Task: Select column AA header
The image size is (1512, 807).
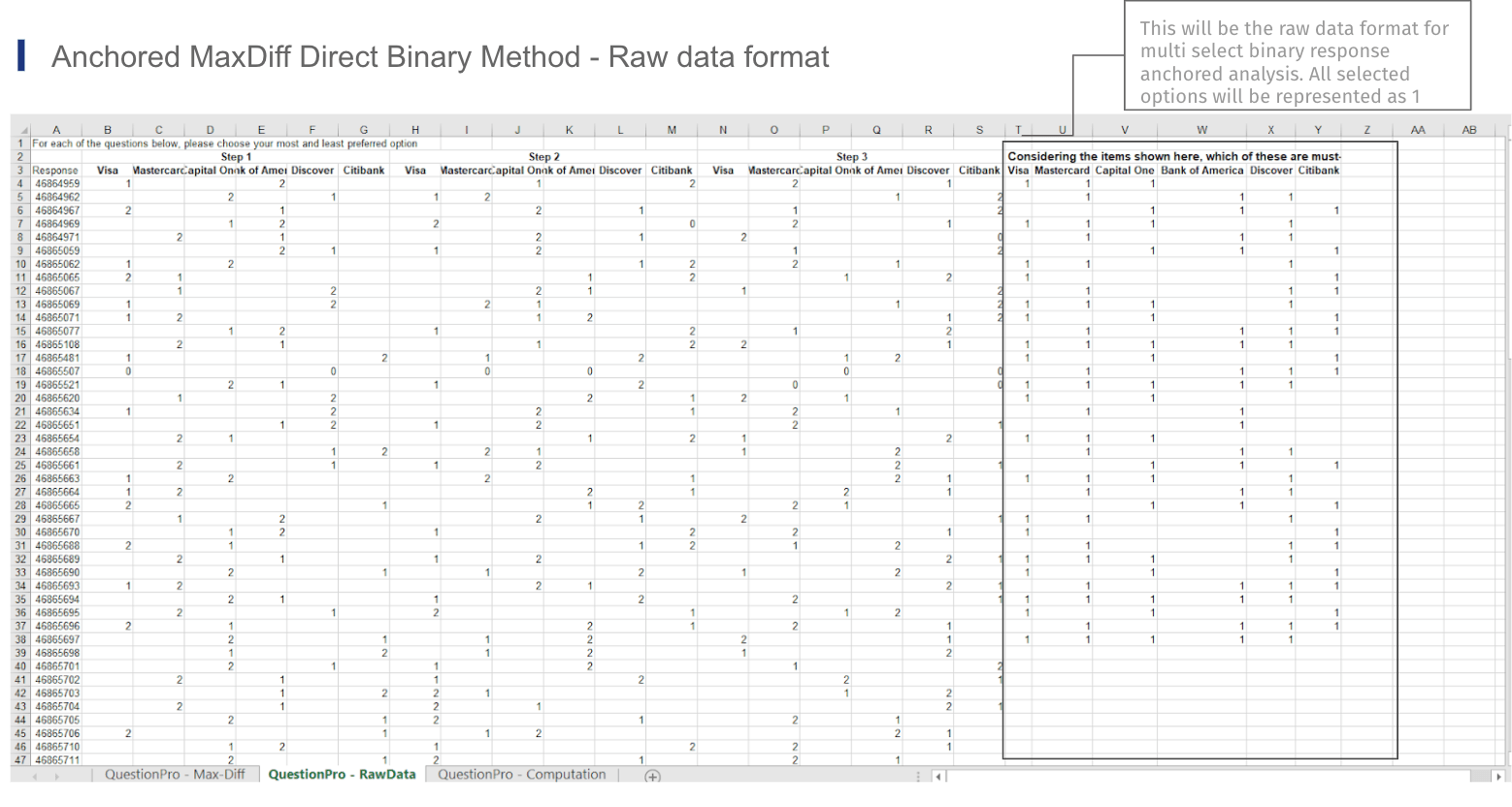Action: pyautogui.click(x=1418, y=130)
